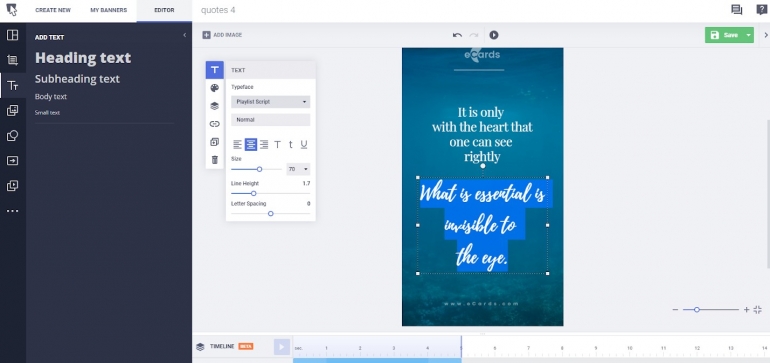This screenshot has height=363, width=770.
Task: Open the shapes tool in left sidebar
Action: coord(12,136)
